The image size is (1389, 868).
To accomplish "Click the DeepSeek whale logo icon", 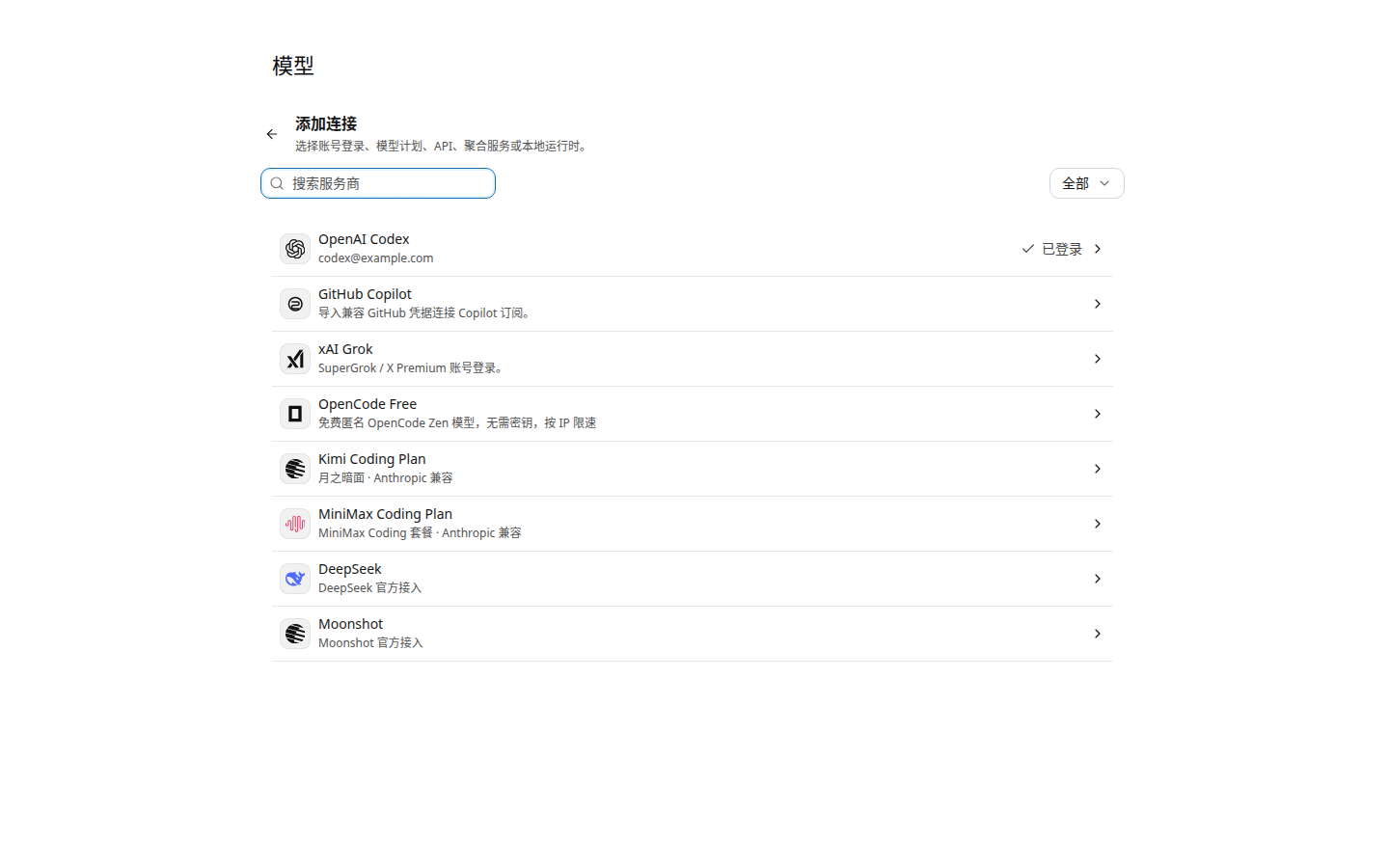I will click(295, 579).
